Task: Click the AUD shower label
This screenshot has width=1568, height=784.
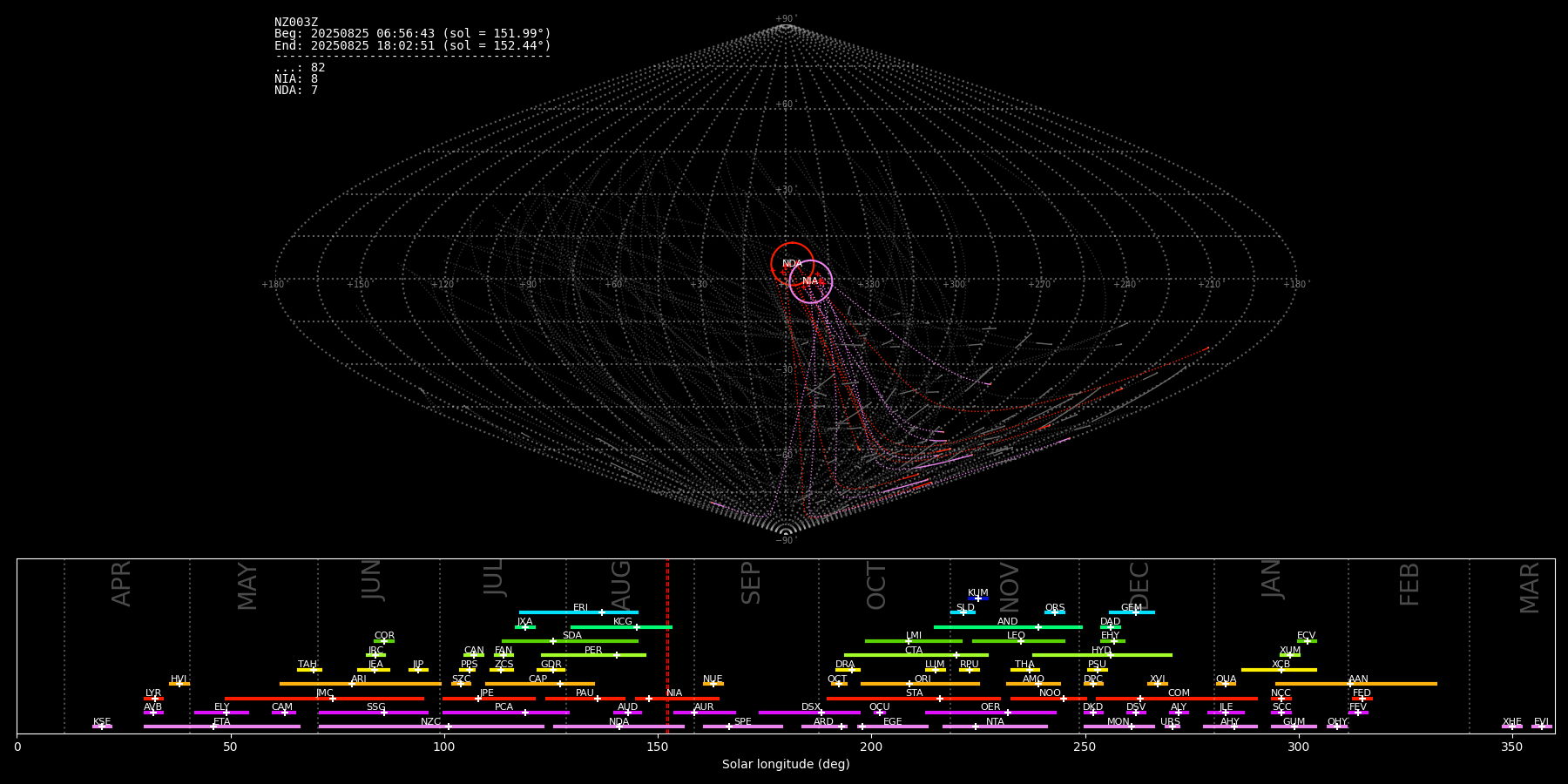Action: (627, 707)
